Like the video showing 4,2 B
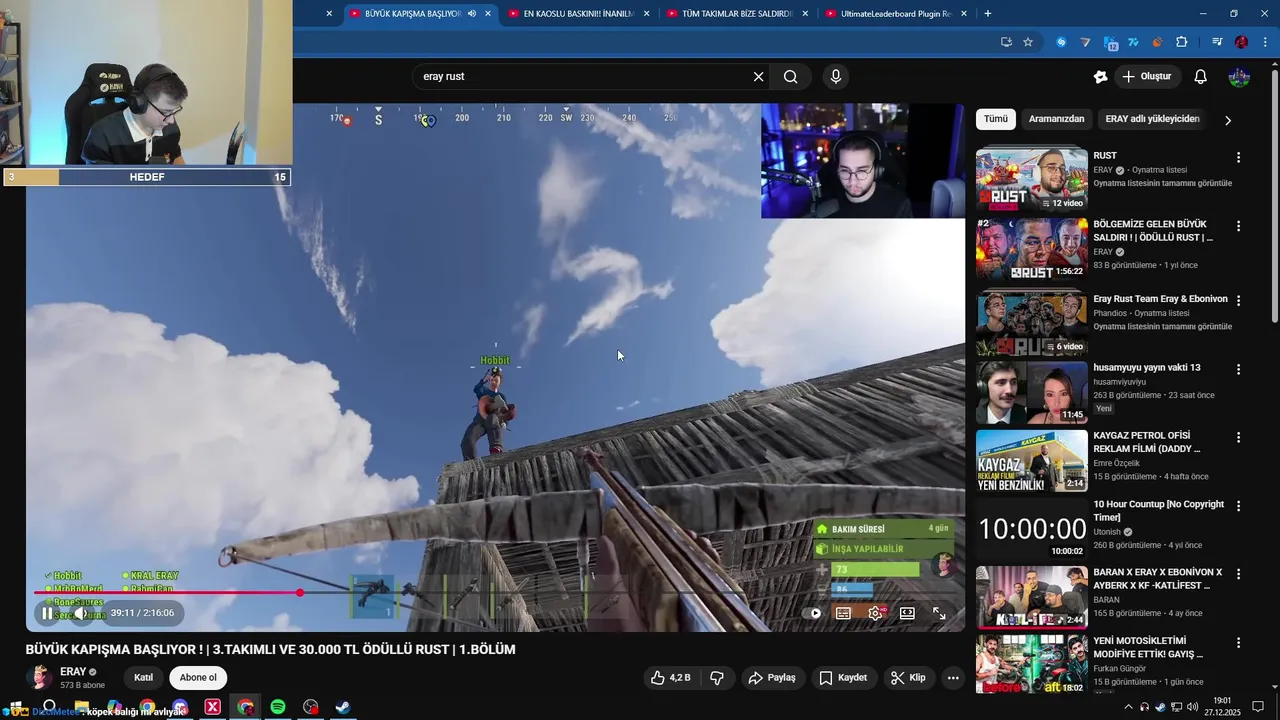This screenshot has height=720, width=1280. pyautogui.click(x=671, y=677)
